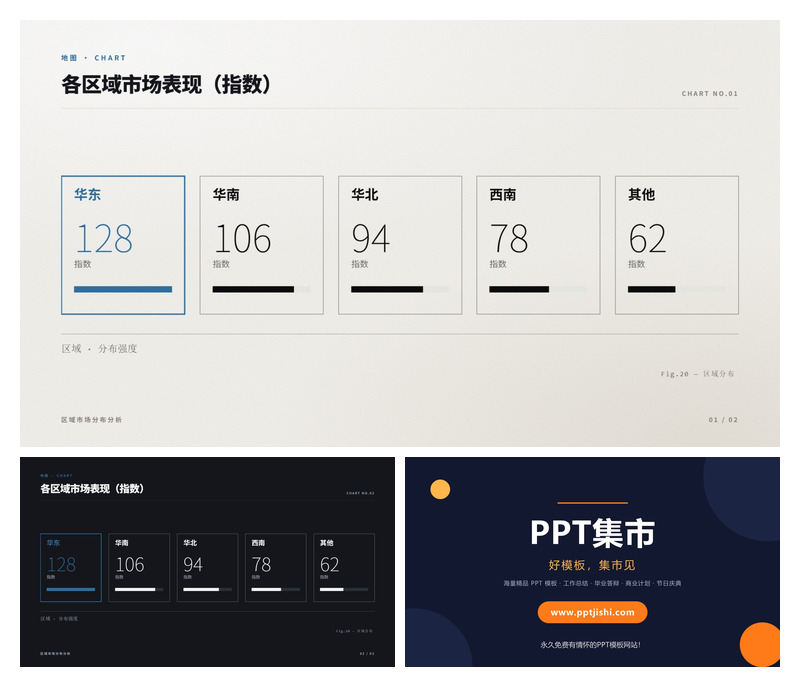
Task: Click the 华北 card on the dark slide
Action: [207, 568]
